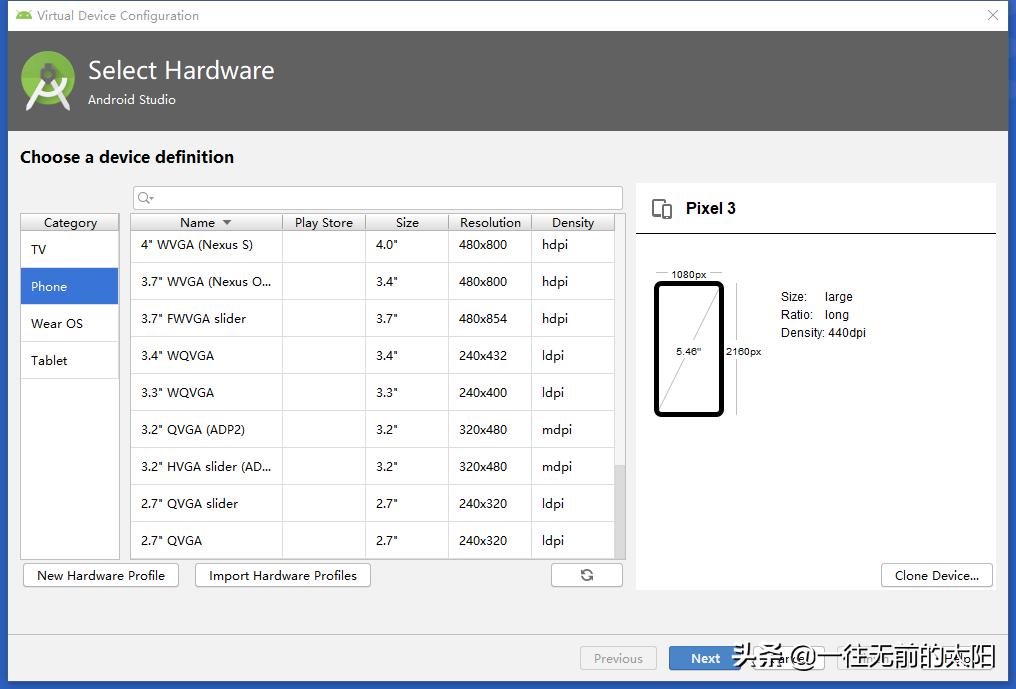Click the Density column header
Image resolution: width=1016 pixels, height=689 pixels.
(x=572, y=222)
